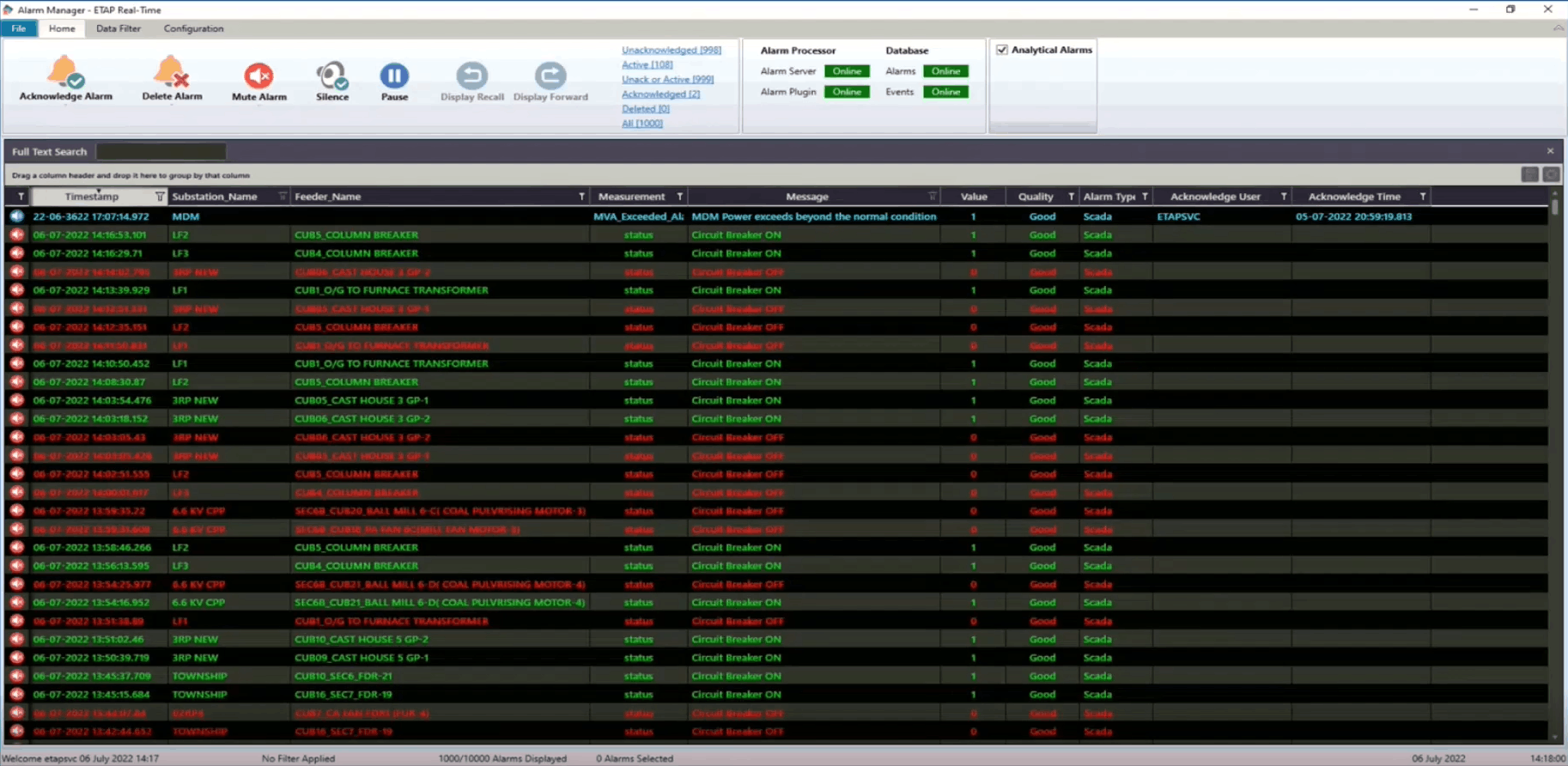Show Unack or Active [999] alarms
1568x766 pixels.
(x=668, y=79)
